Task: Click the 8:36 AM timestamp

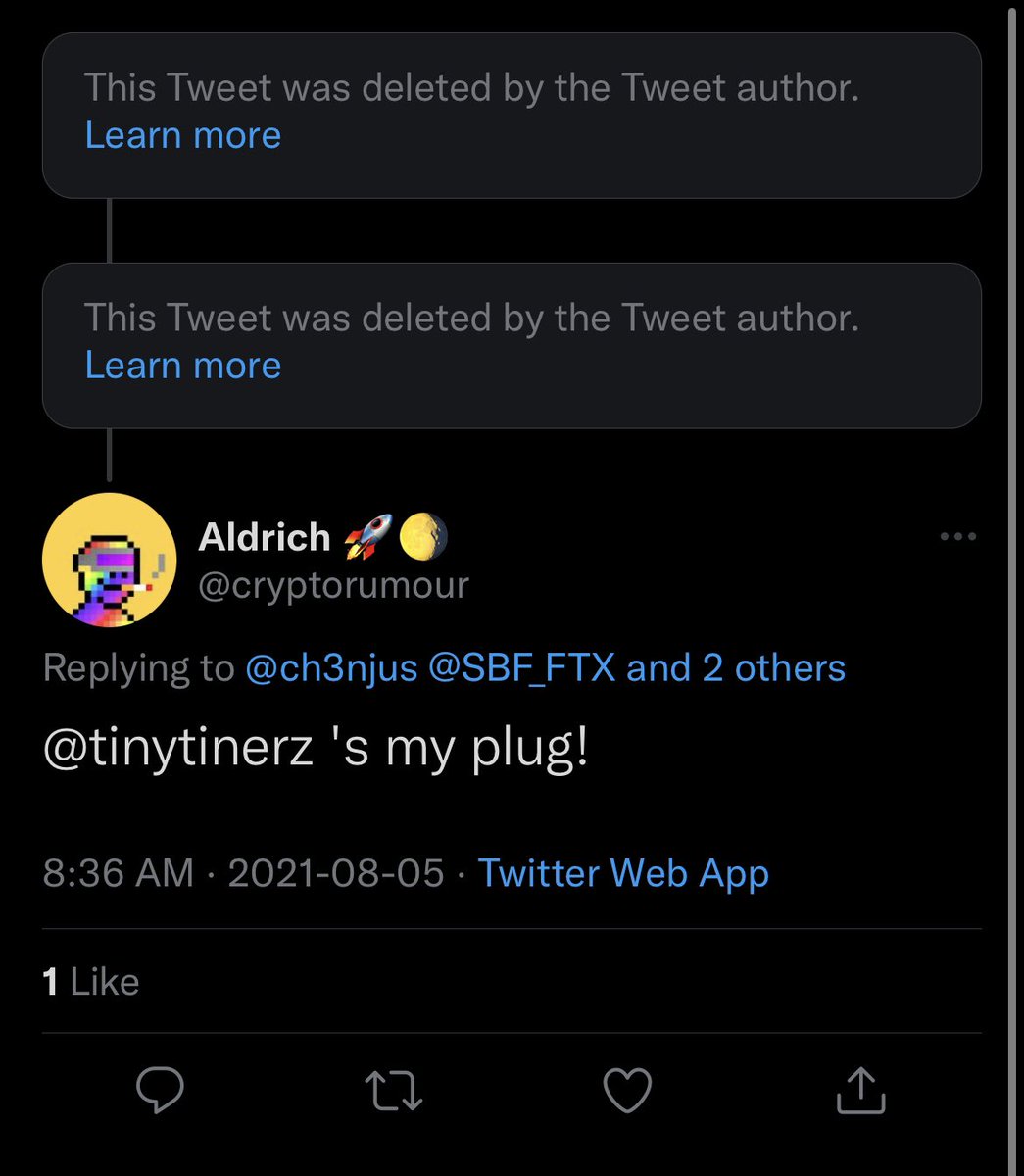Action: coord(118,873)
